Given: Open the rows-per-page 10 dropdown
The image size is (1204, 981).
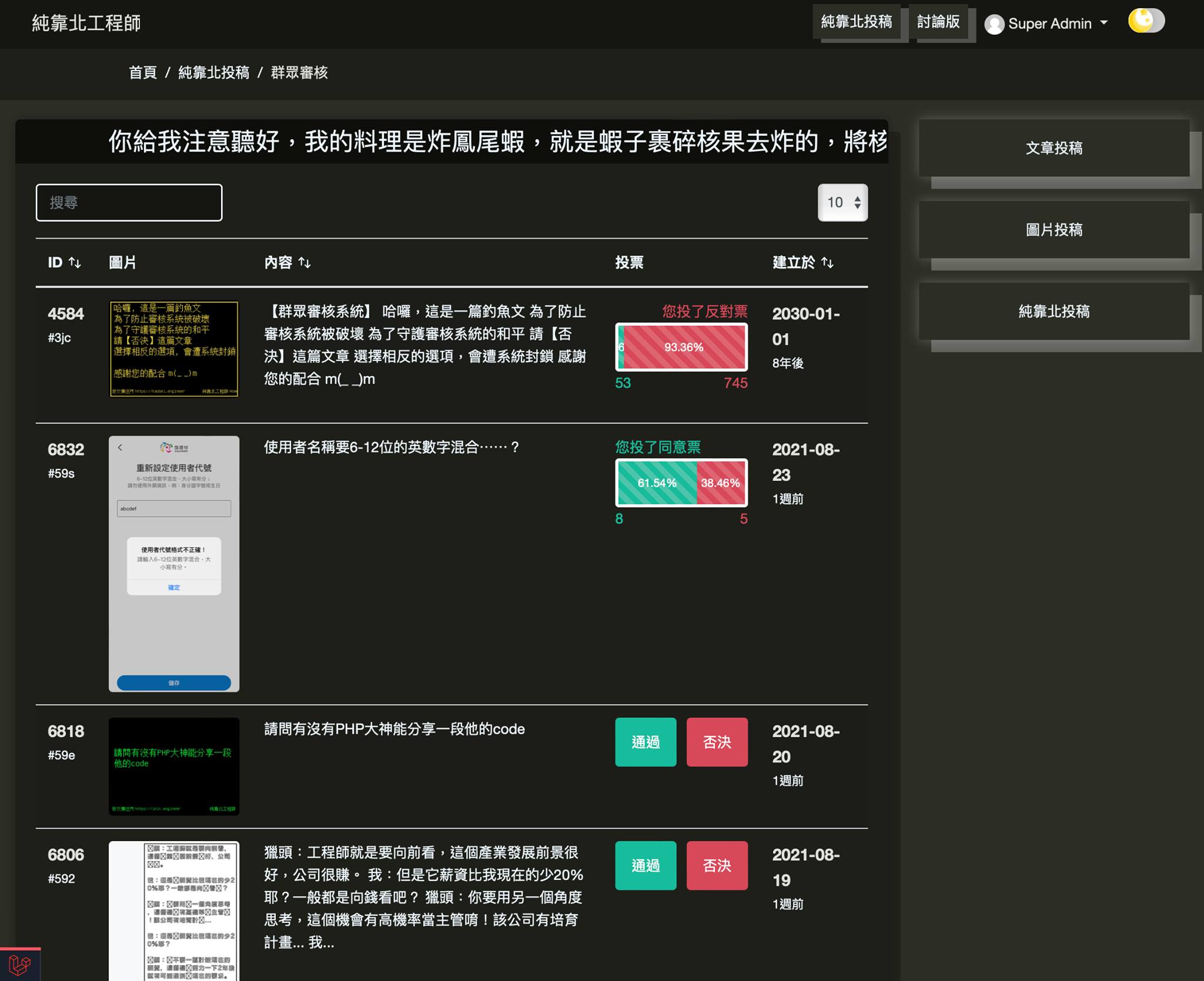Looking at the screenshot, I should [842, 203].
